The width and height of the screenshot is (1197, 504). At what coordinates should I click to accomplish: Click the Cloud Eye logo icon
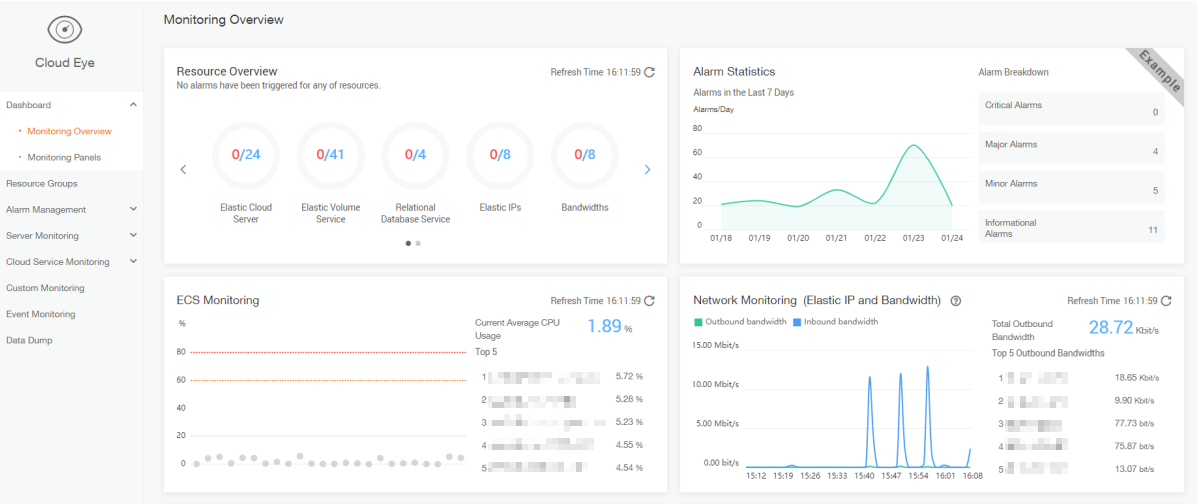pos(65,30)
